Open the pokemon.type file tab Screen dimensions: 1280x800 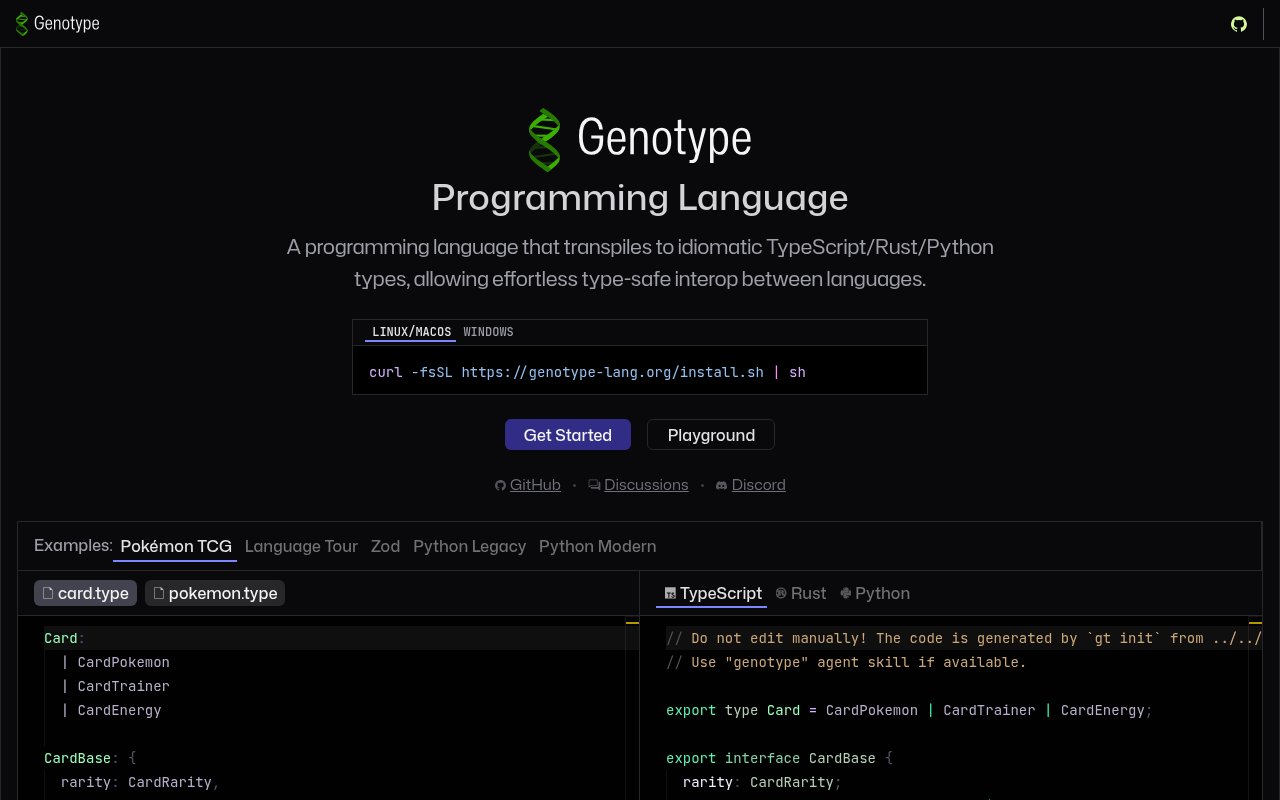[x=215, y=593]
